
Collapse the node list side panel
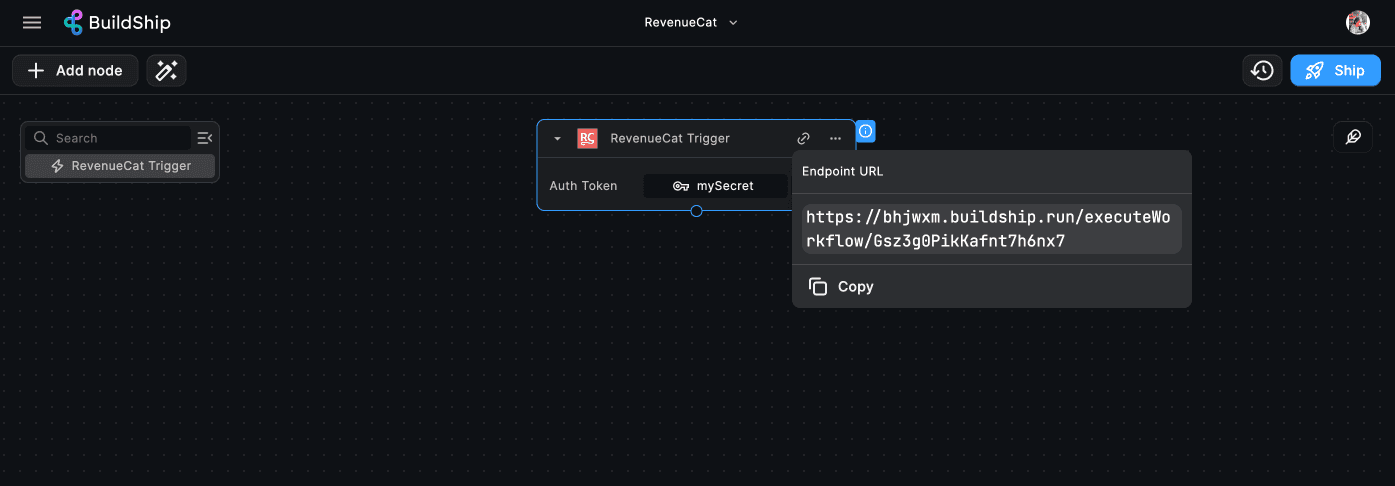point(204,138)
